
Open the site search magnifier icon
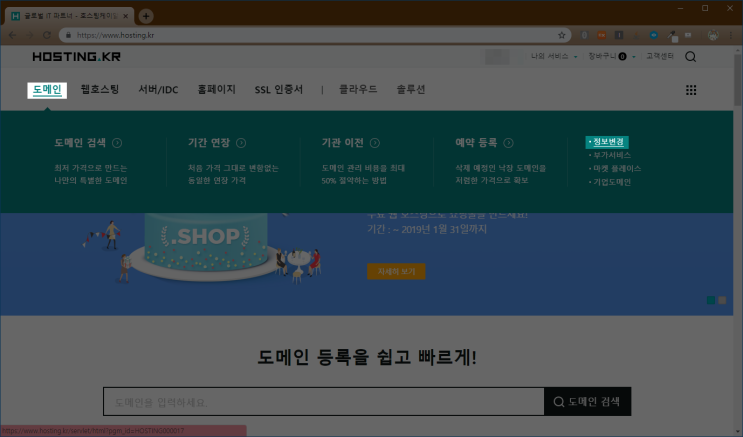coord(690,57)
